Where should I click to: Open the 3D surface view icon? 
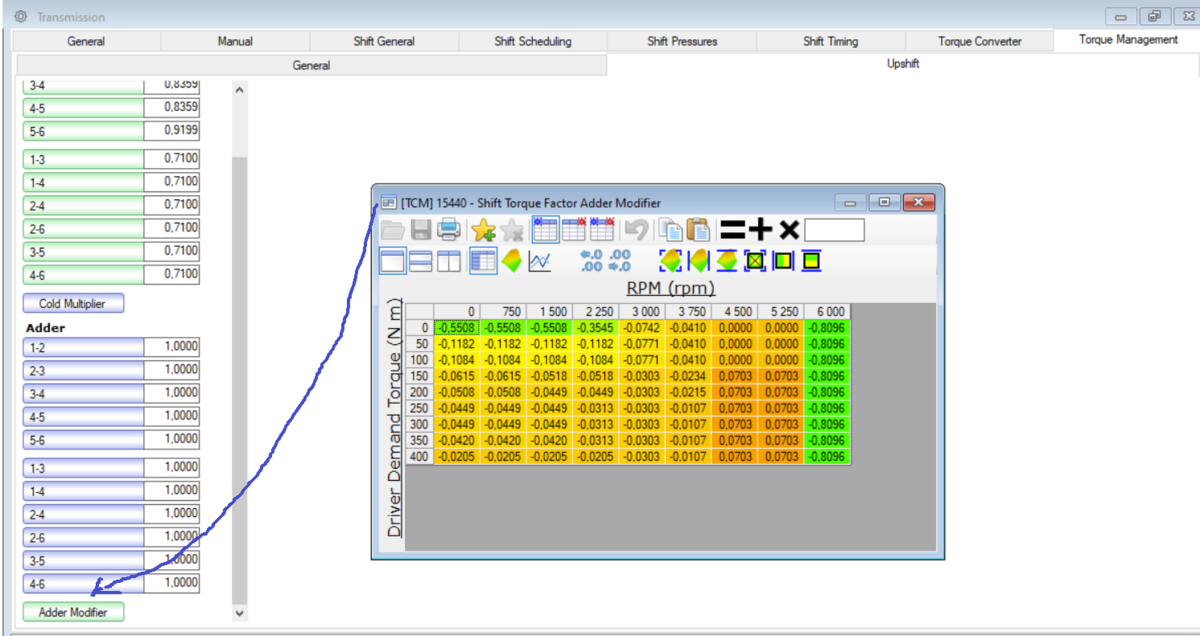(511, 262)
